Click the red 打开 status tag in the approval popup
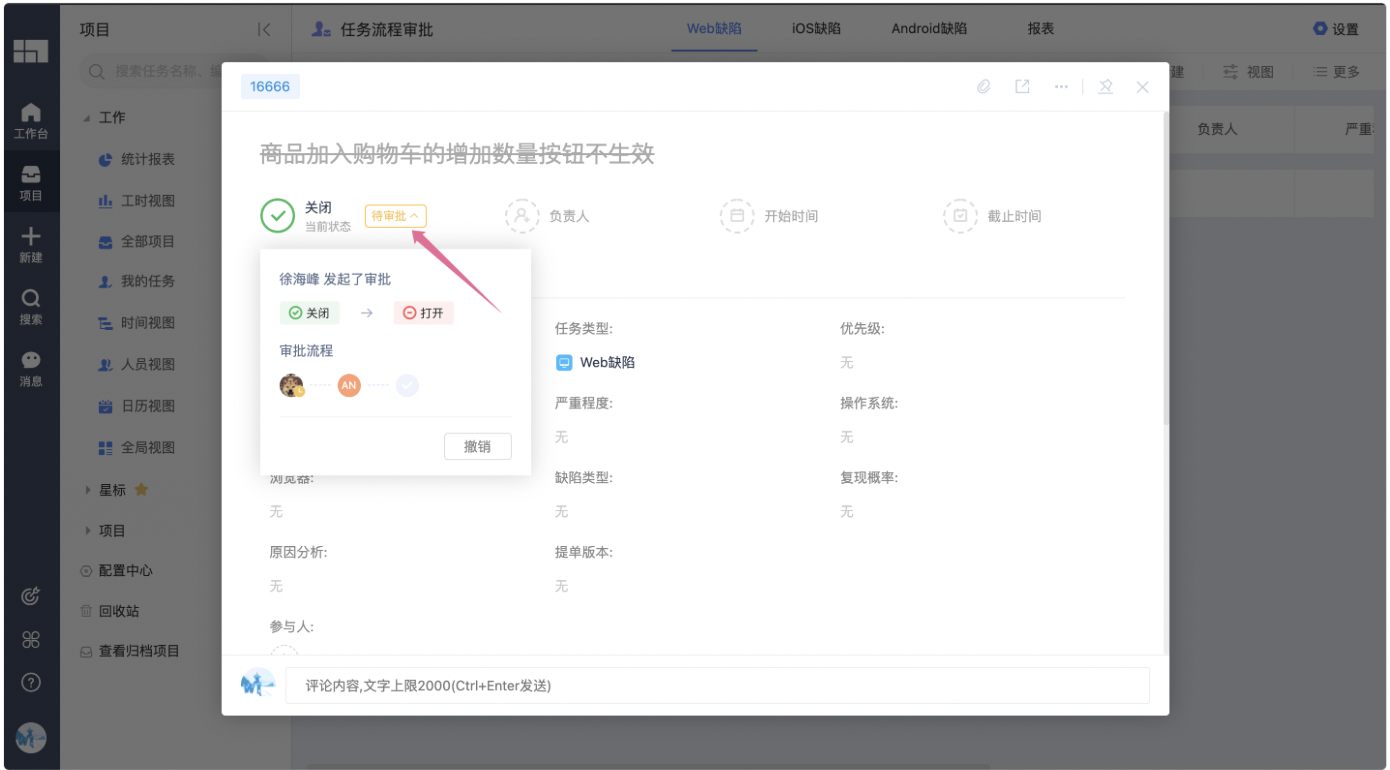This screenshot has width=1390, height=770. pyautogui.click(x=424, y=313)
